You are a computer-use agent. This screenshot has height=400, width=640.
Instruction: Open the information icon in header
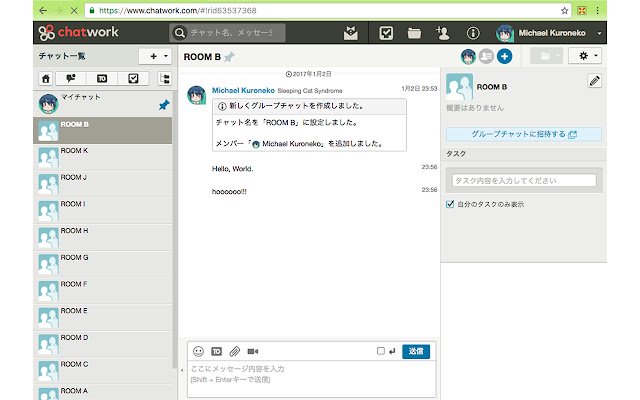pos(473,33)
